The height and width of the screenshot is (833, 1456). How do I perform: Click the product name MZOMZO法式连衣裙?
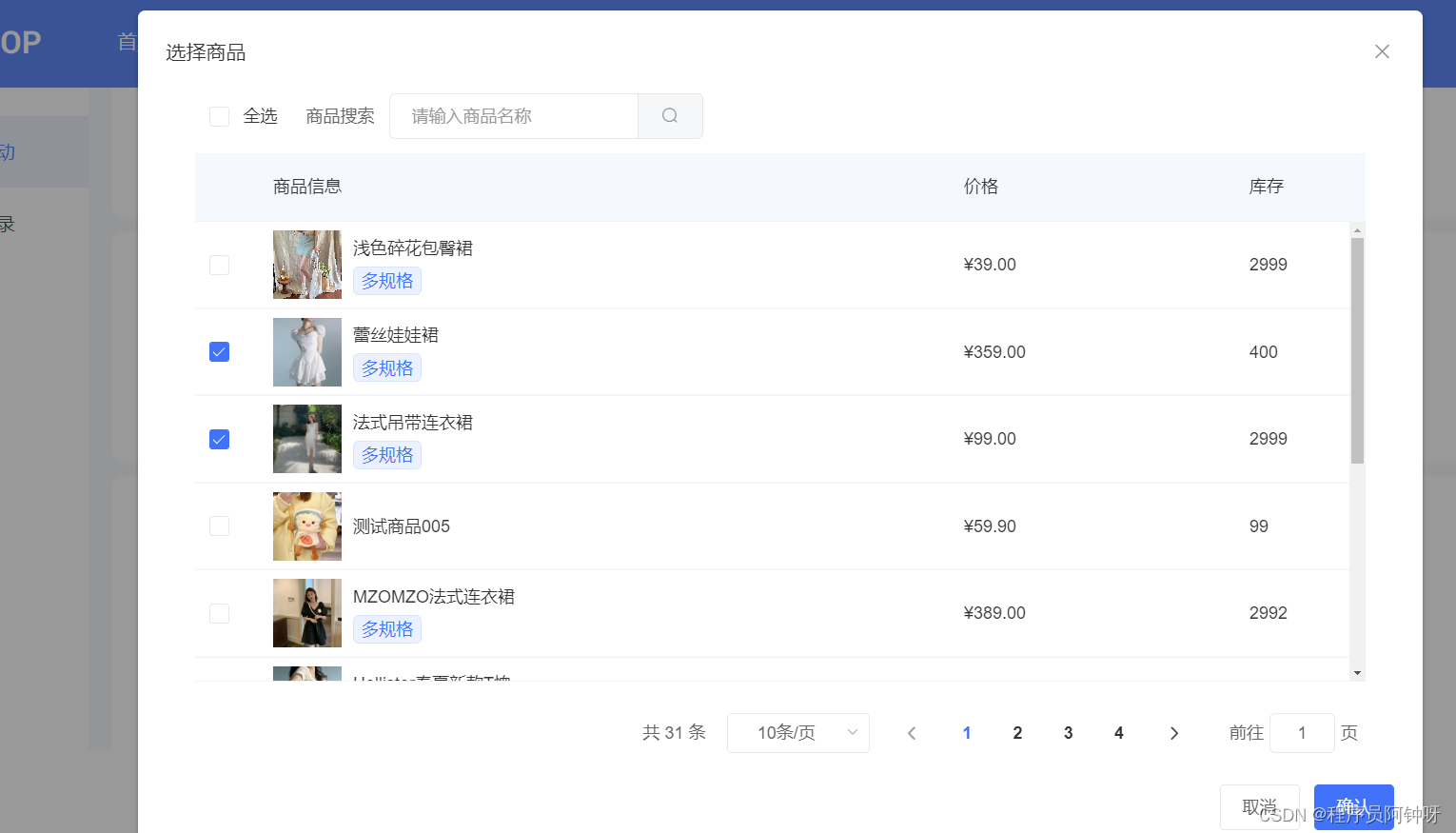(434, 597)
